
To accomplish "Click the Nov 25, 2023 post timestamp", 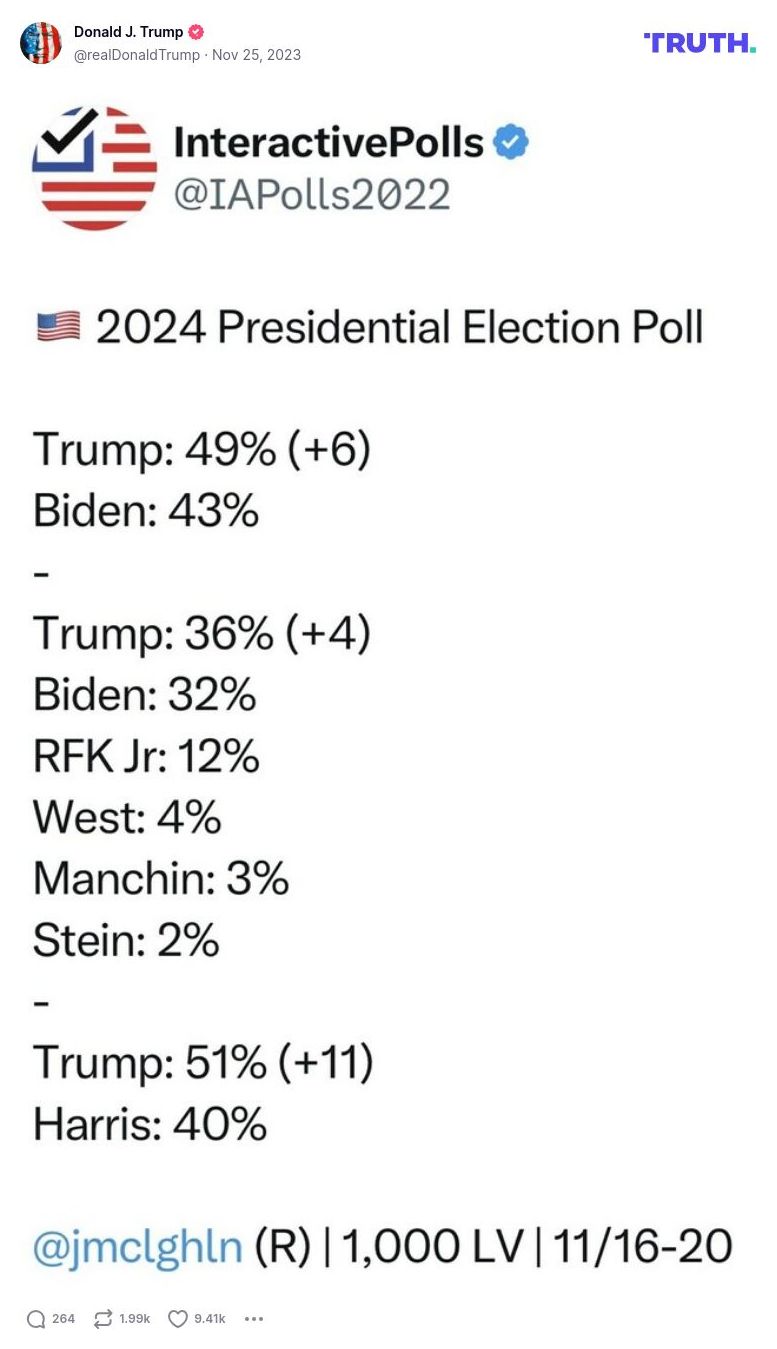I will [256, 55].
